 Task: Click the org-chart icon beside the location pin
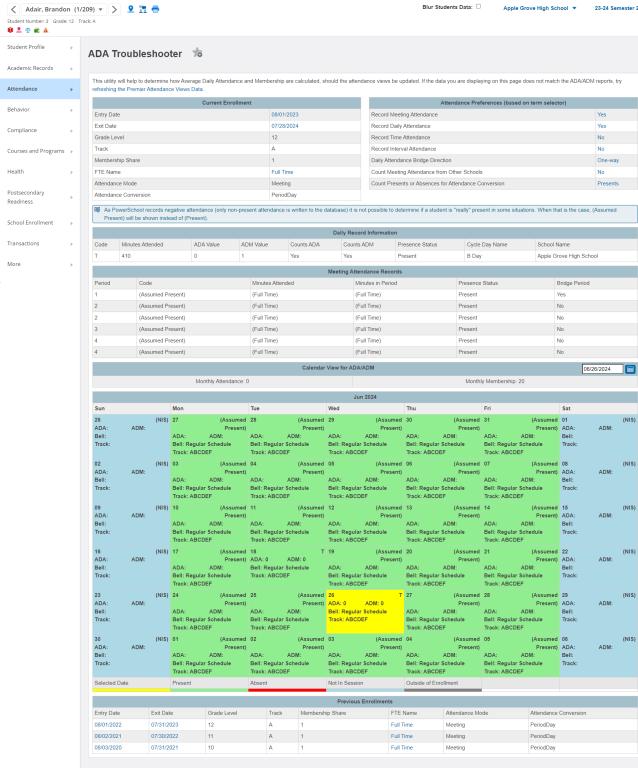[142, 9]
